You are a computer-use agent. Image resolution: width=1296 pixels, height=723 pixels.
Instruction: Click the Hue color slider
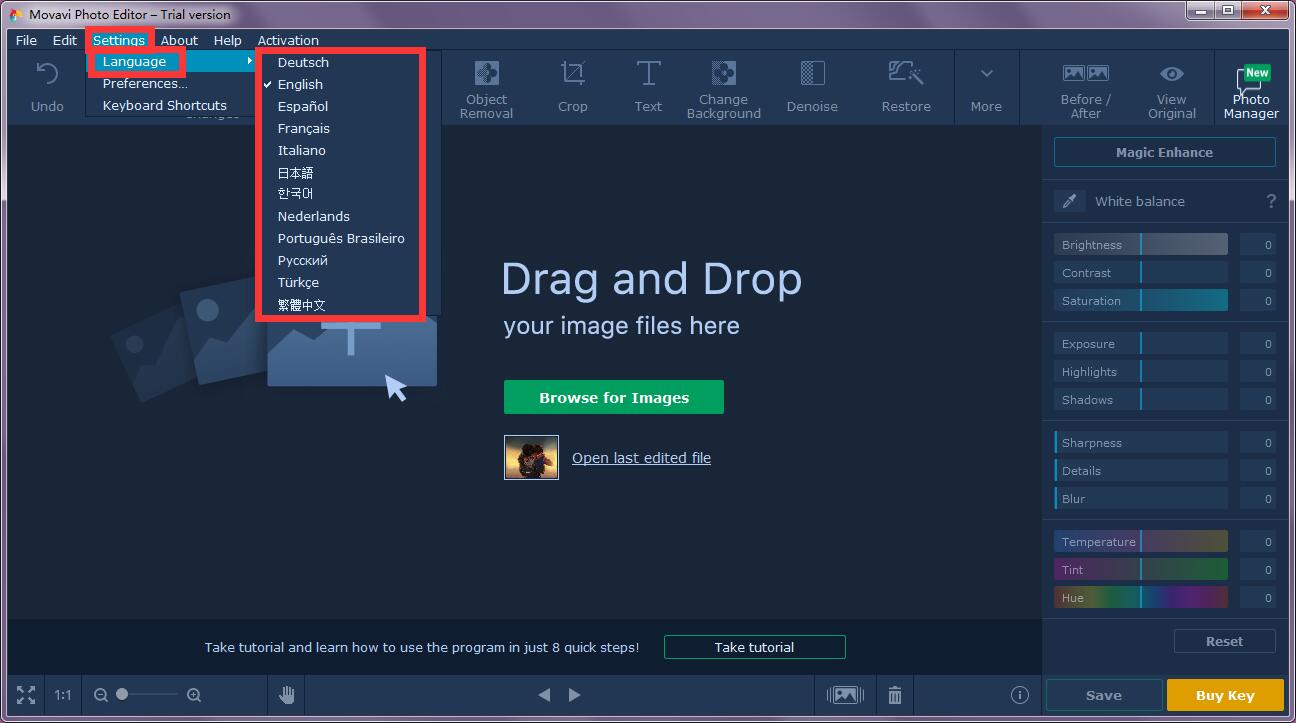coord(1141,597)
